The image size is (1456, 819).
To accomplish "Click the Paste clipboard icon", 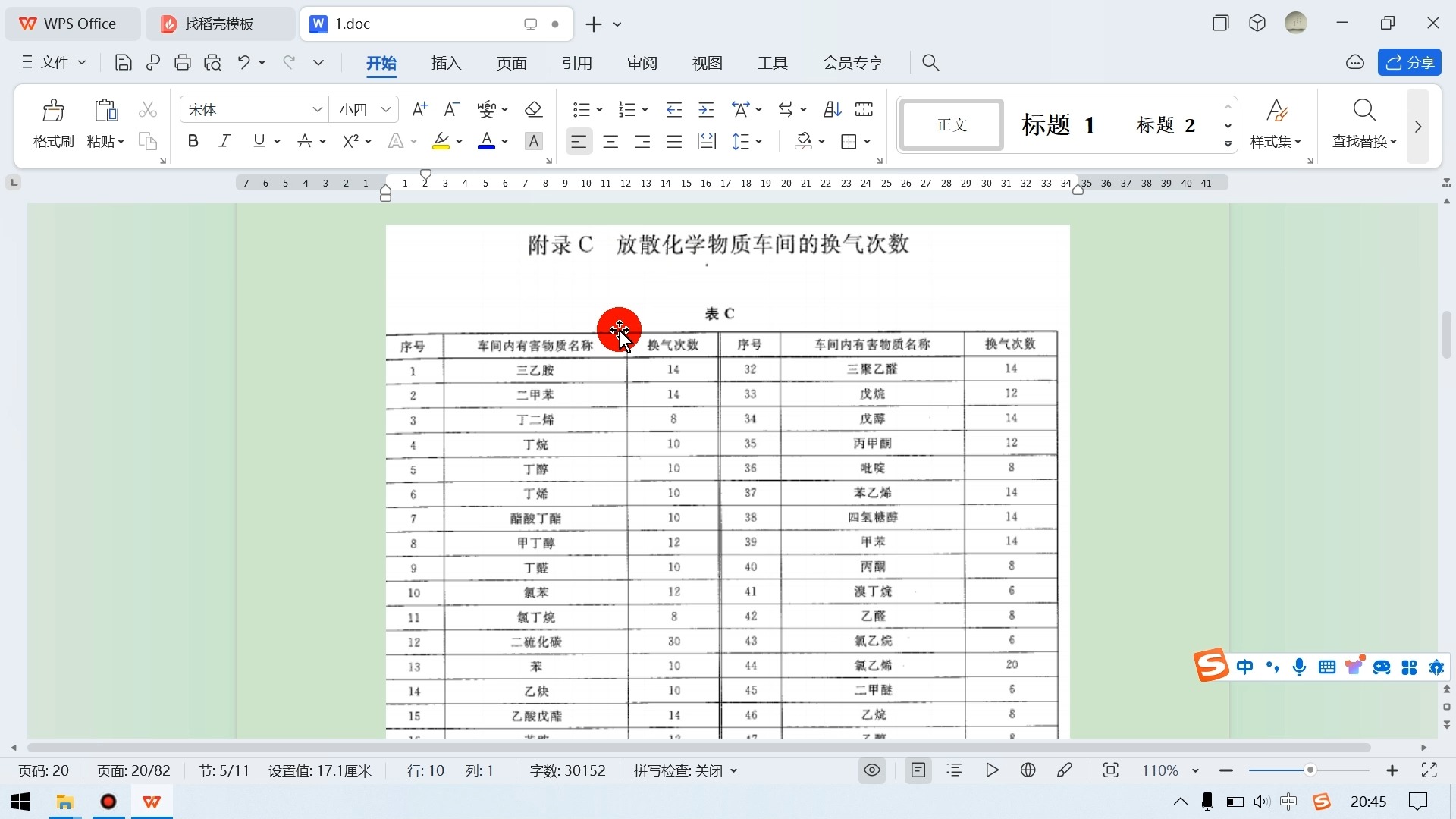I will click(x=106, y=111).
